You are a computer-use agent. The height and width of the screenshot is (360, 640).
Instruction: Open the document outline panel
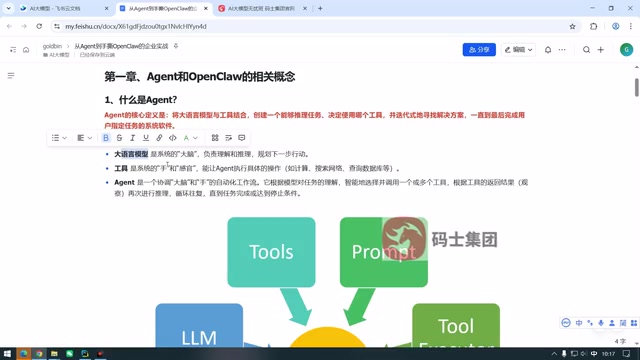[x=11, y=76]
